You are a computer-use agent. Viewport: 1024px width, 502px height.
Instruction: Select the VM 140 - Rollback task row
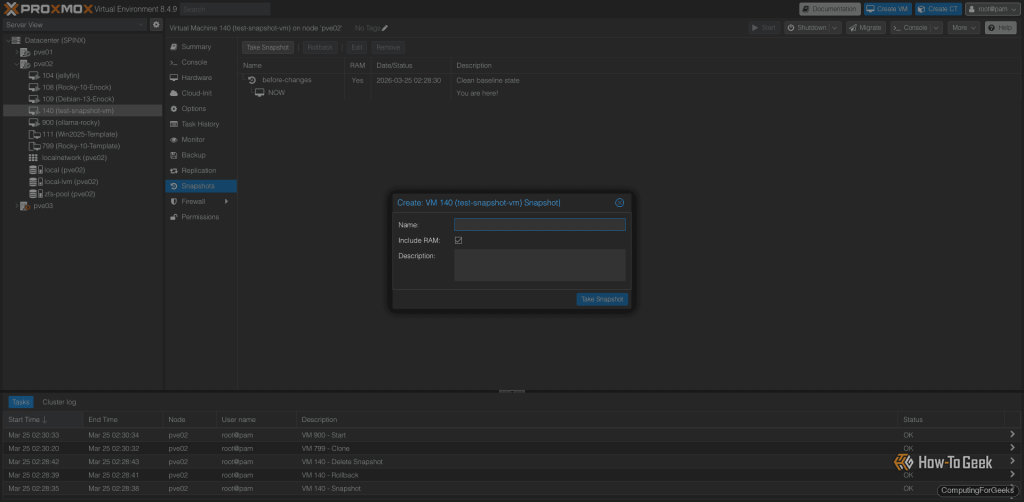tap(511, 475)
